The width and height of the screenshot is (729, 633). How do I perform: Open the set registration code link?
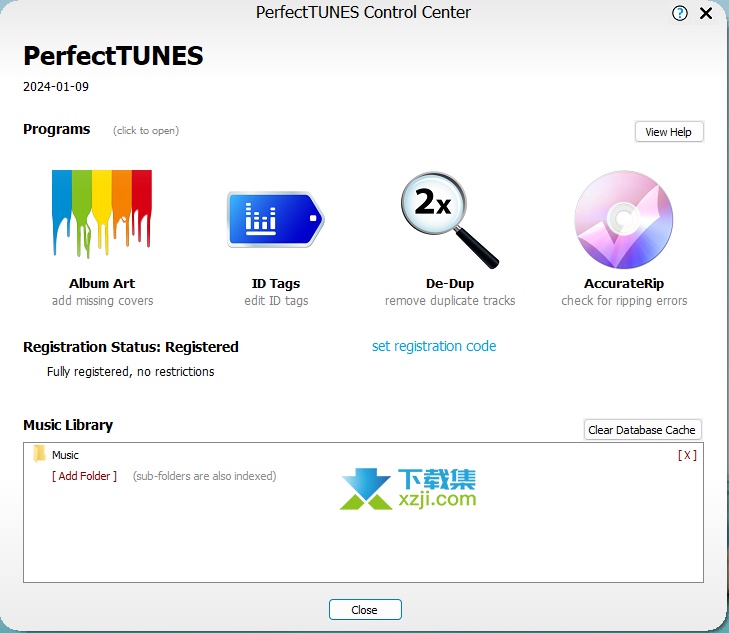coord(434,346)
